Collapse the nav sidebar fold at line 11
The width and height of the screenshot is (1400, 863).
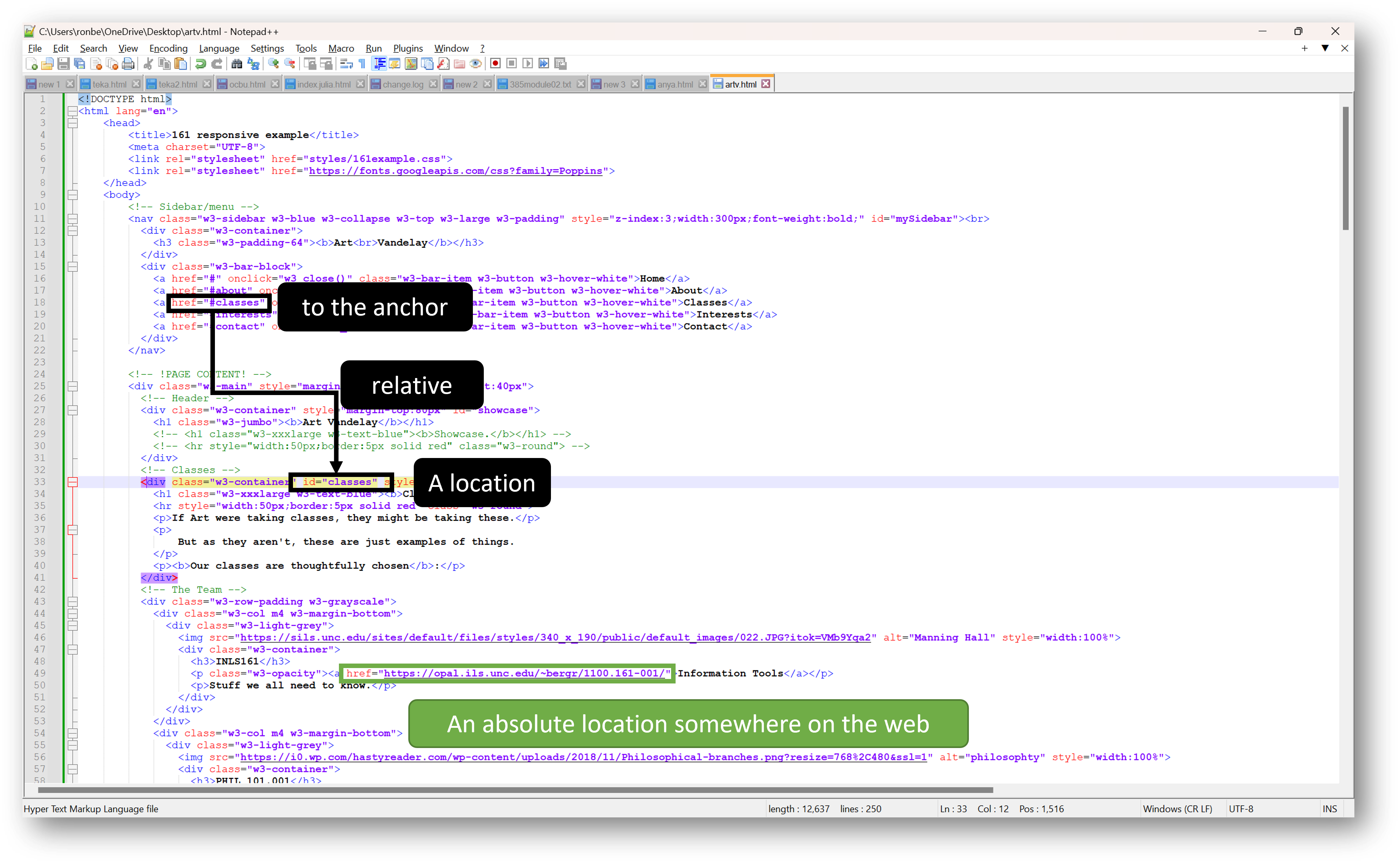73,219
